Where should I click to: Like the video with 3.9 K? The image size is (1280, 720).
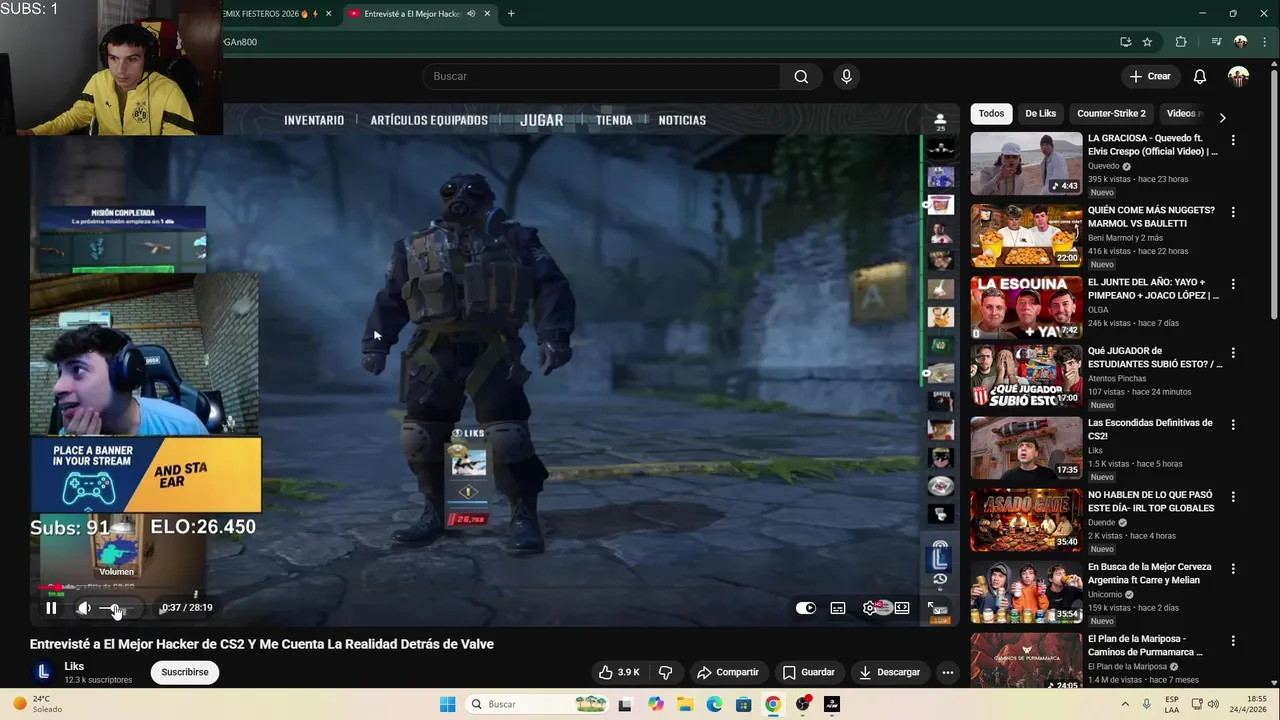click(619, 673)
